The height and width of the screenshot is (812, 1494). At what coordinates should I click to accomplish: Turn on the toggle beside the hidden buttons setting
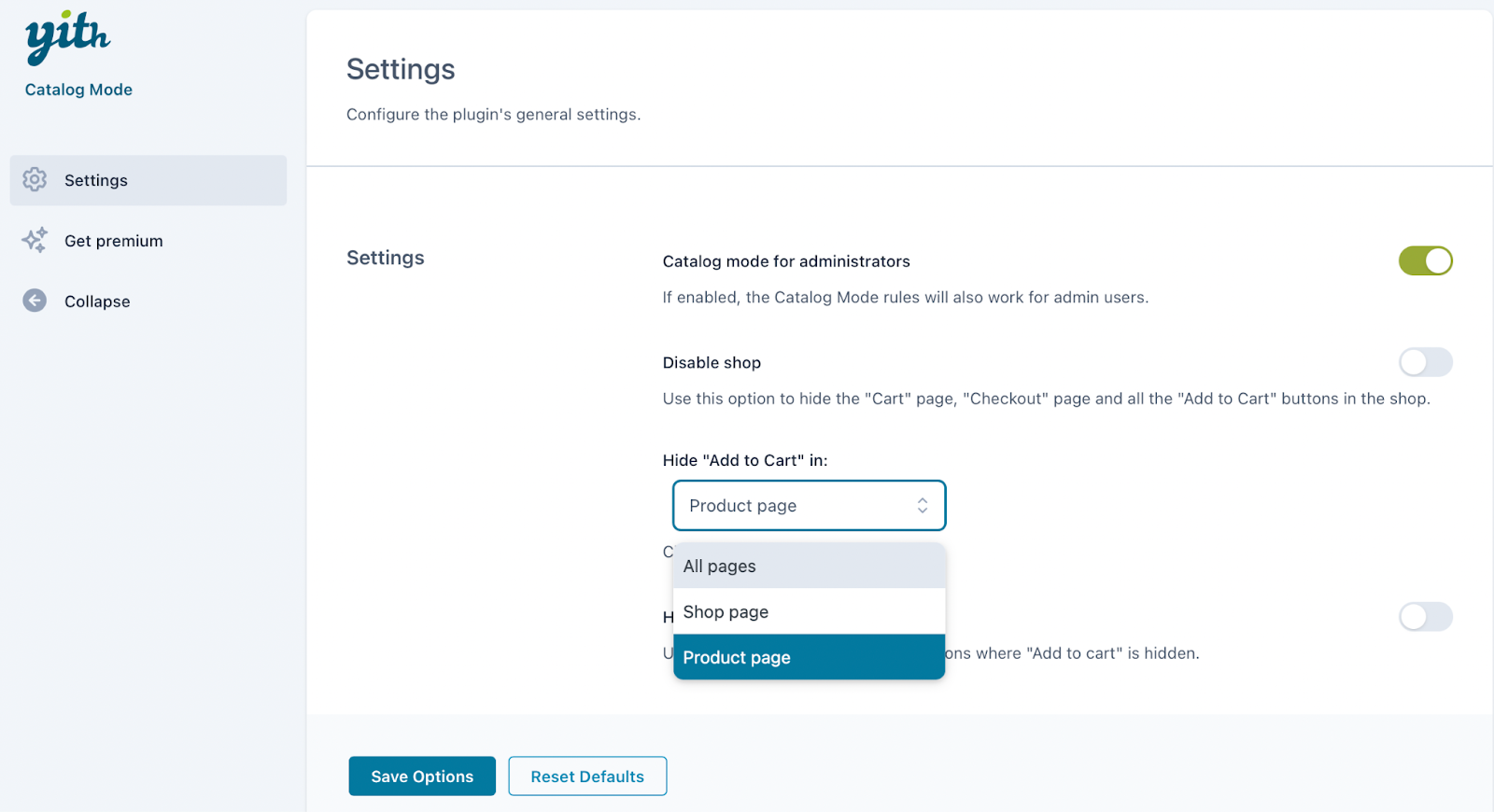[1425, 616]
